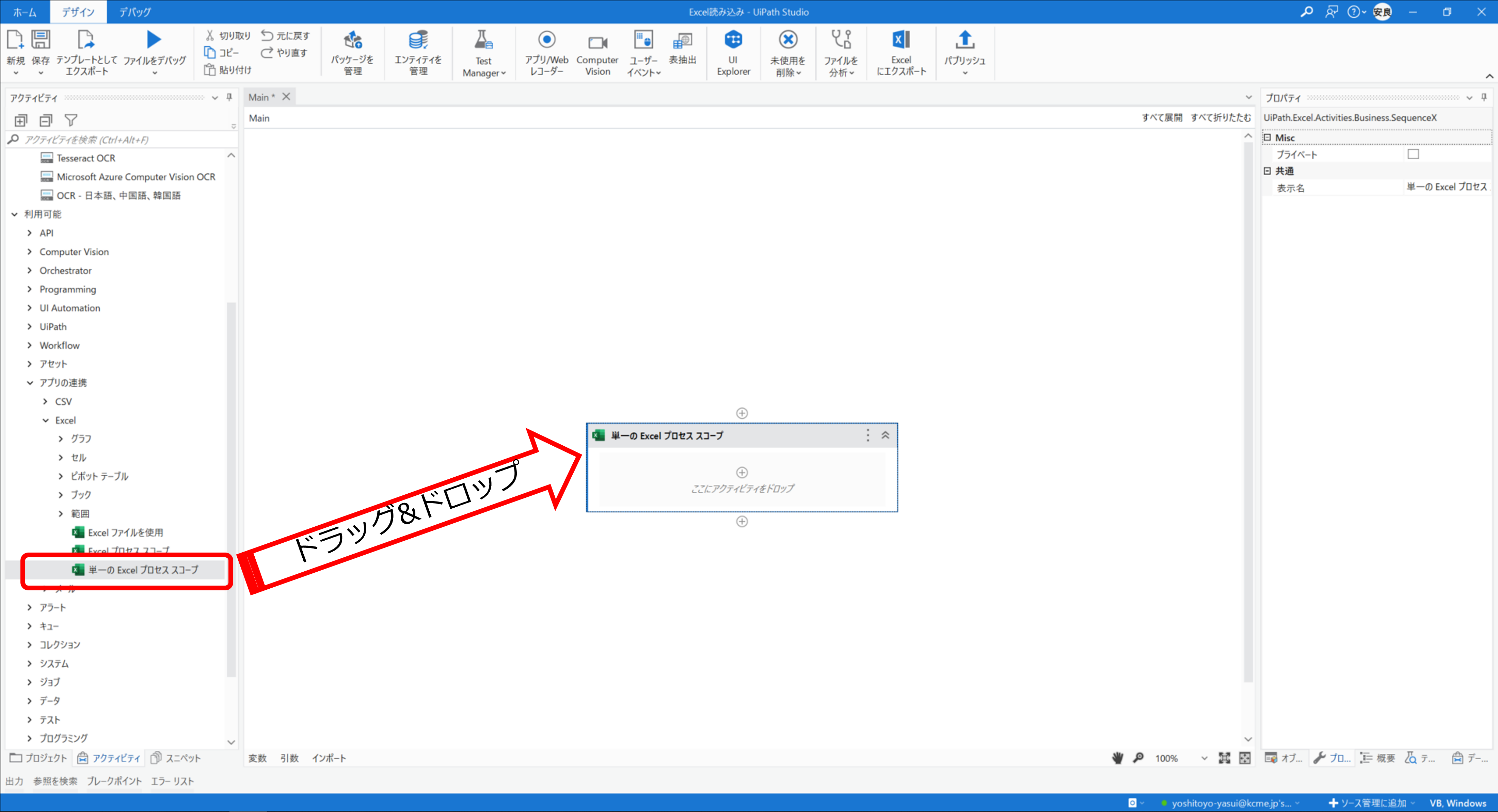Click Copy (コピー) in ribbon
The width and height of the screenshot is (1498, 812).
pyautogui.click(x=222, y=52)
